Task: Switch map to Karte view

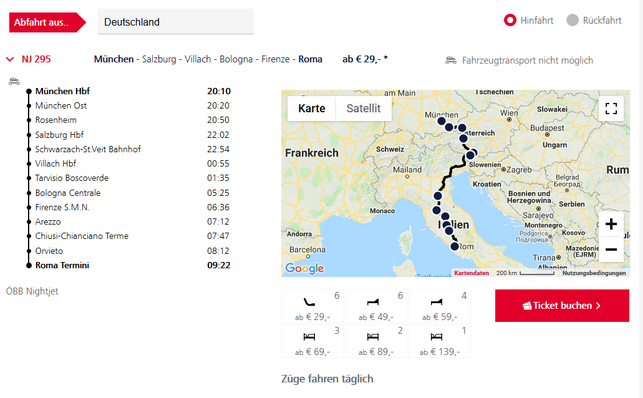Action: coord(312,108)
